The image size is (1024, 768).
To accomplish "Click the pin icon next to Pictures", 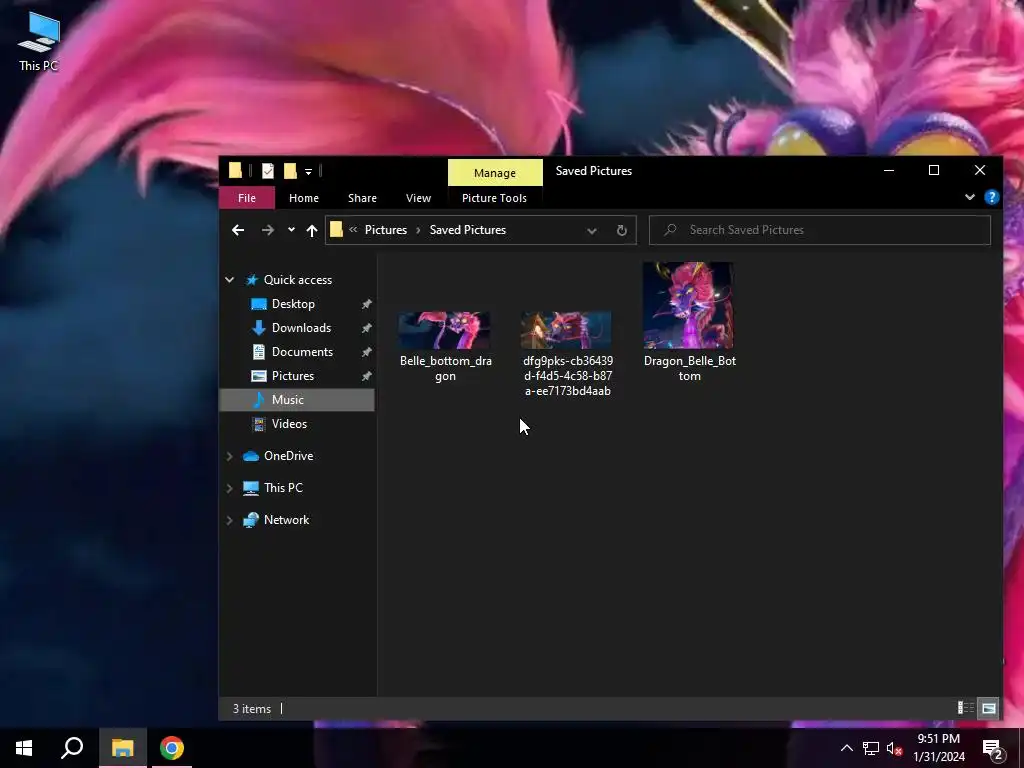I will click(x=366, y=376).
